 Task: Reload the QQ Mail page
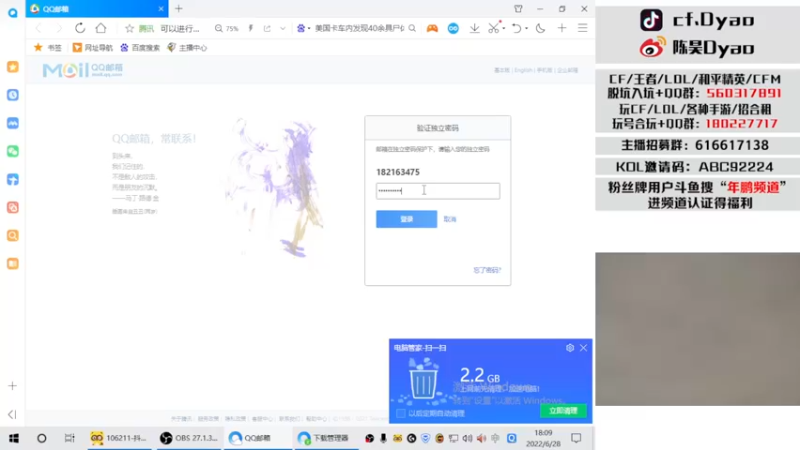click(80, 29)
